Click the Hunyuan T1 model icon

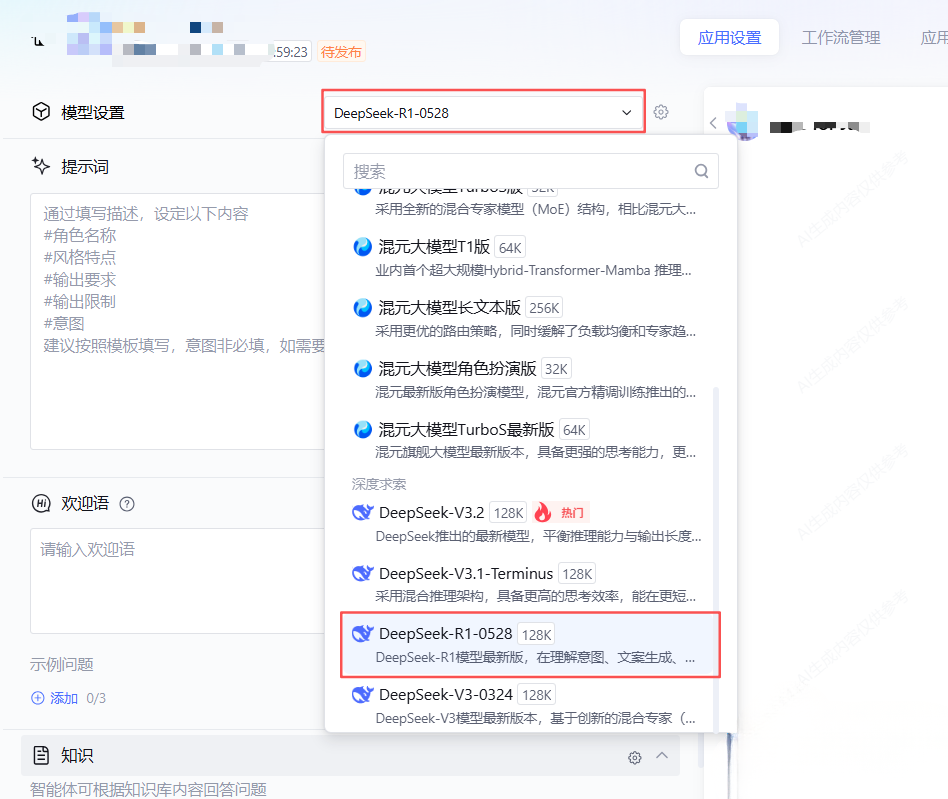(362, 247)
